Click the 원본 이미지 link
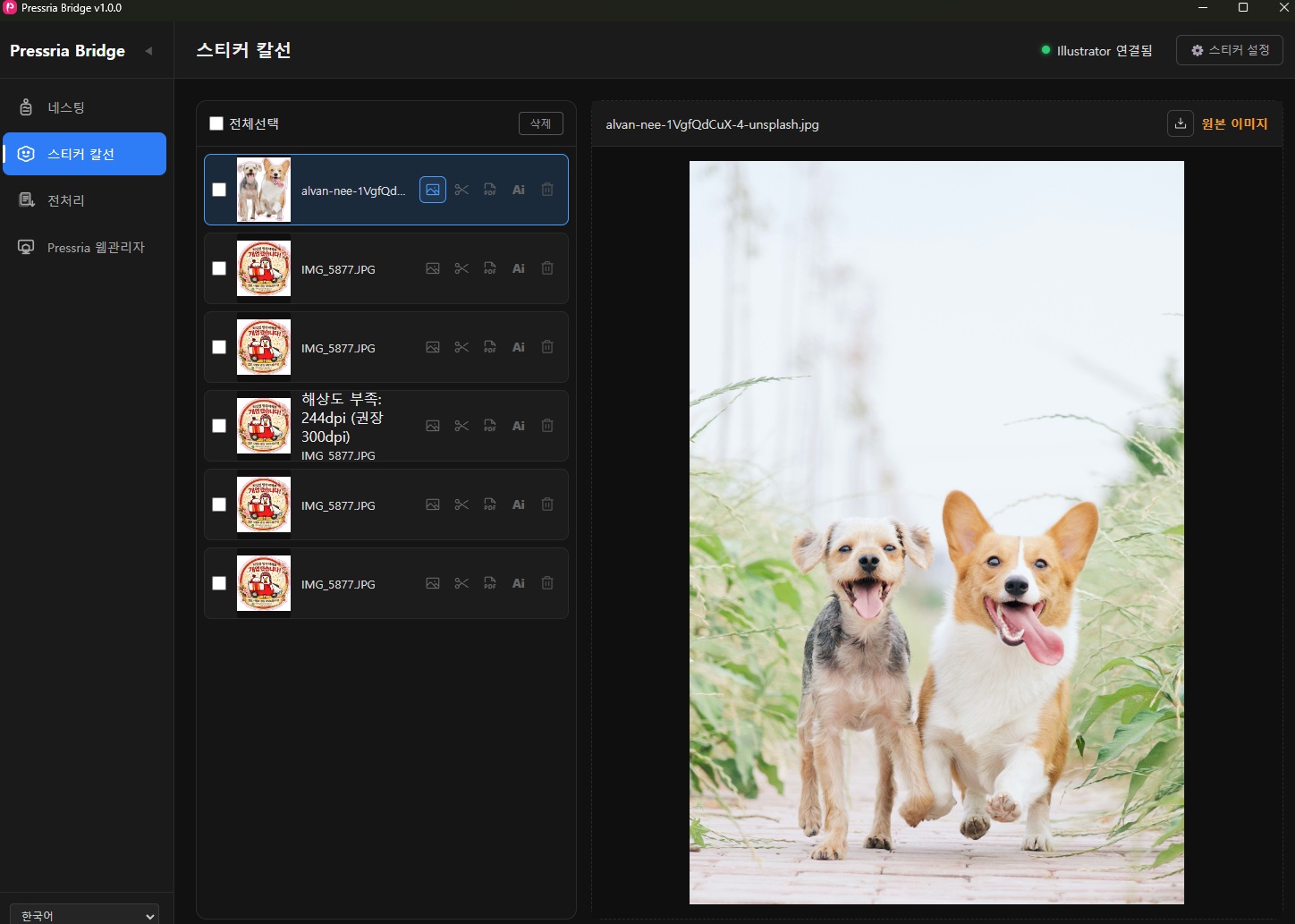The width and height of the screenshot is (1295, 924). [1234, 123]
